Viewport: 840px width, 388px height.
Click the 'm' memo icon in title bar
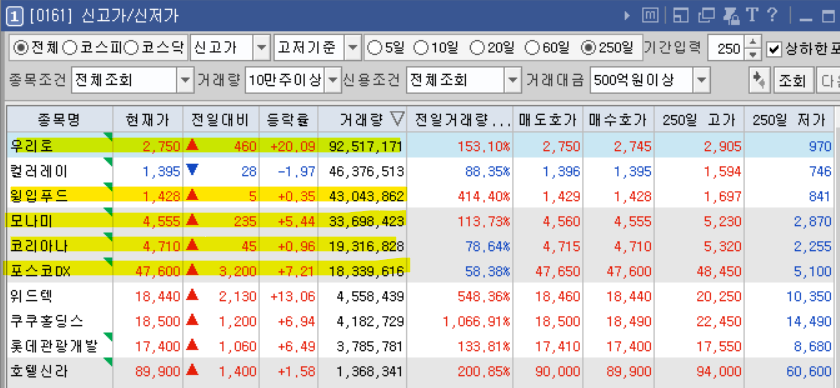point(650,16)
